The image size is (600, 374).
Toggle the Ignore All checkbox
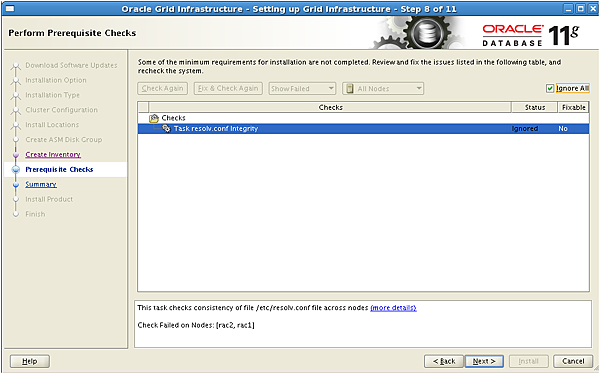point(550,89)
